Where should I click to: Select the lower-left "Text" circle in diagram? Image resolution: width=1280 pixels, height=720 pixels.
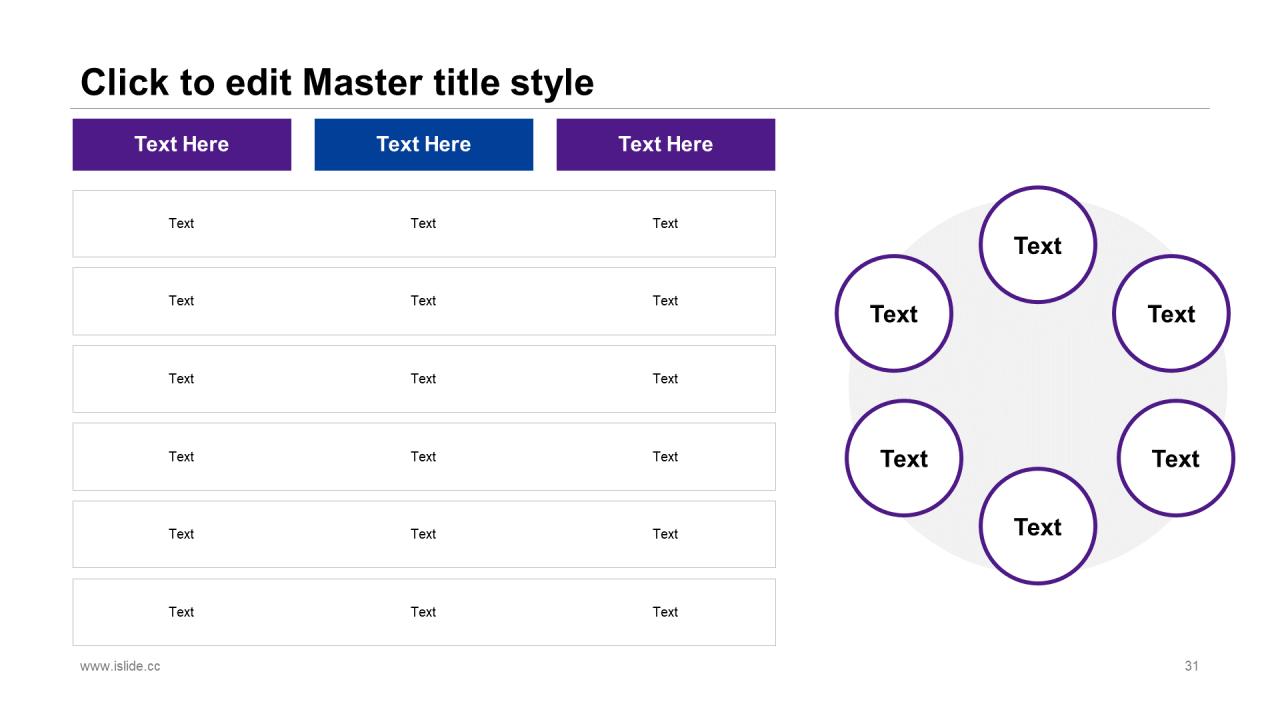(x=903, y=458)
